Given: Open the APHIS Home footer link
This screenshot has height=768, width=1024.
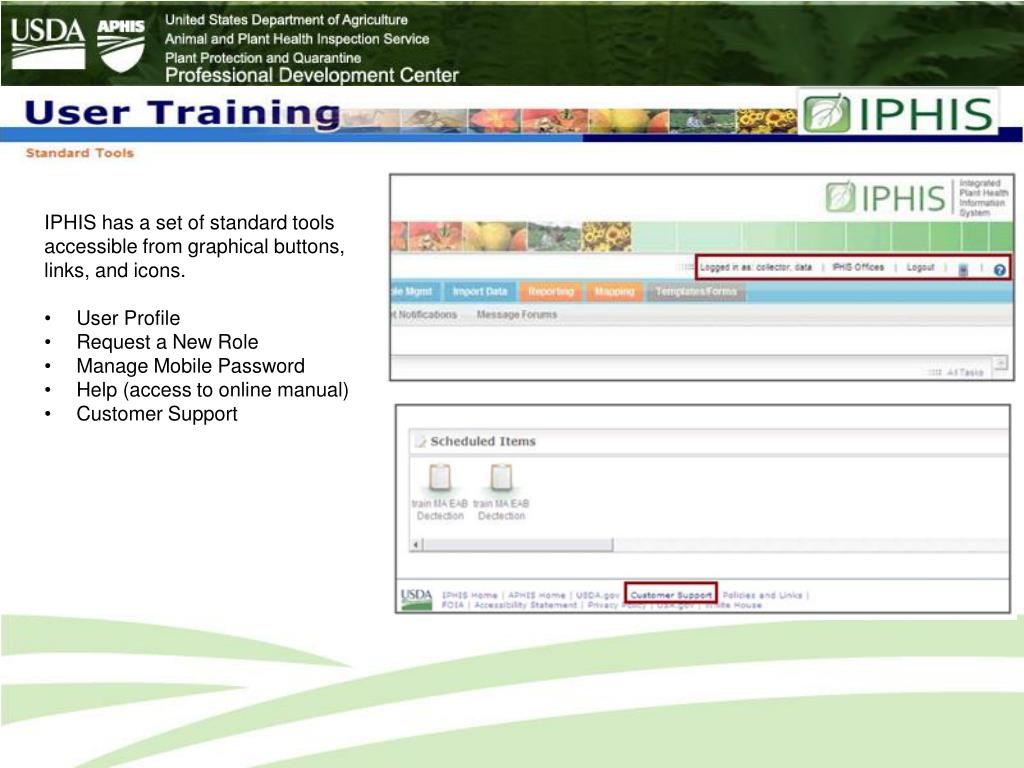Looking at the screenshot, I should click(537, 595).
